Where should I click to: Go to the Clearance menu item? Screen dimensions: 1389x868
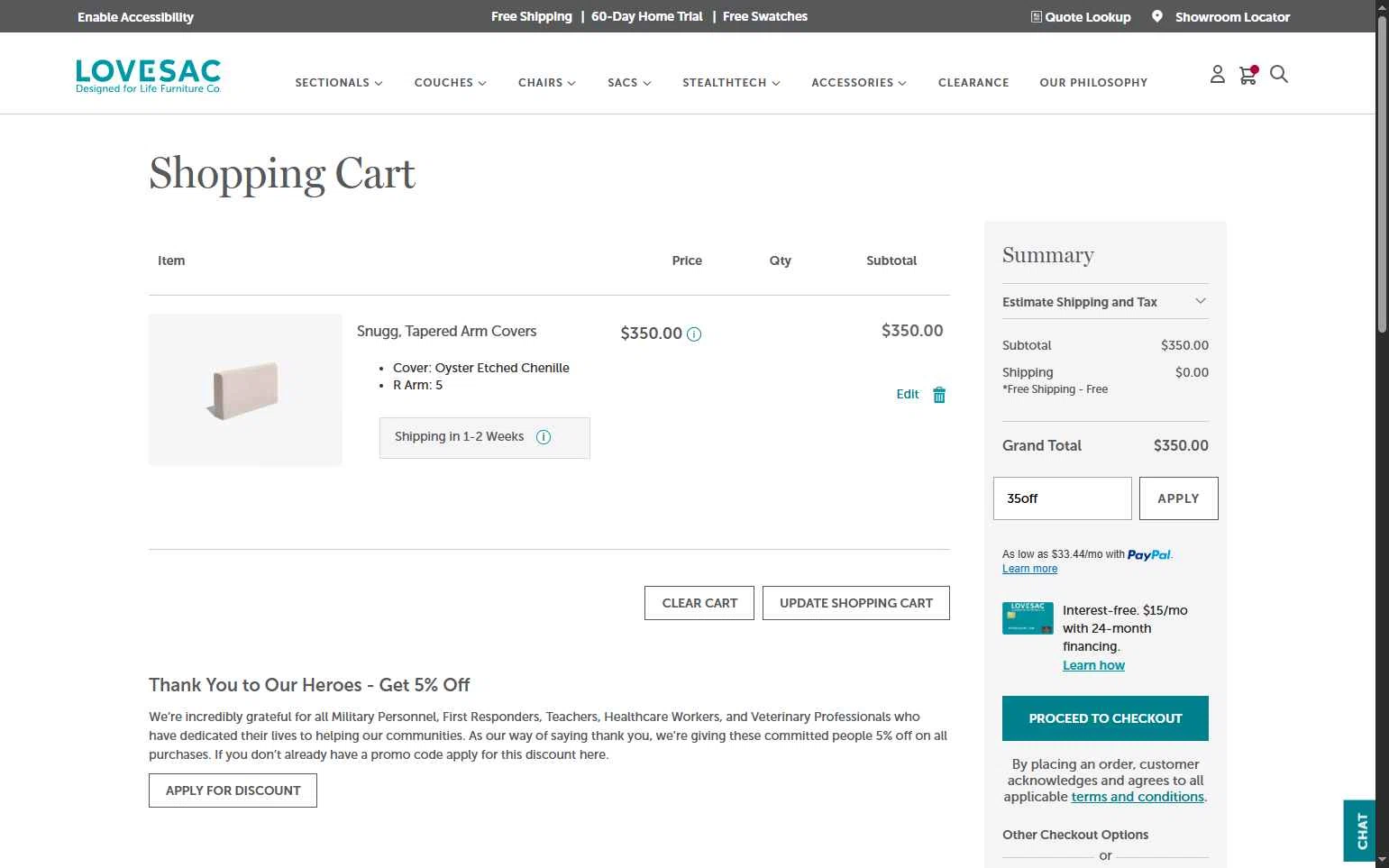pos(973,83)
